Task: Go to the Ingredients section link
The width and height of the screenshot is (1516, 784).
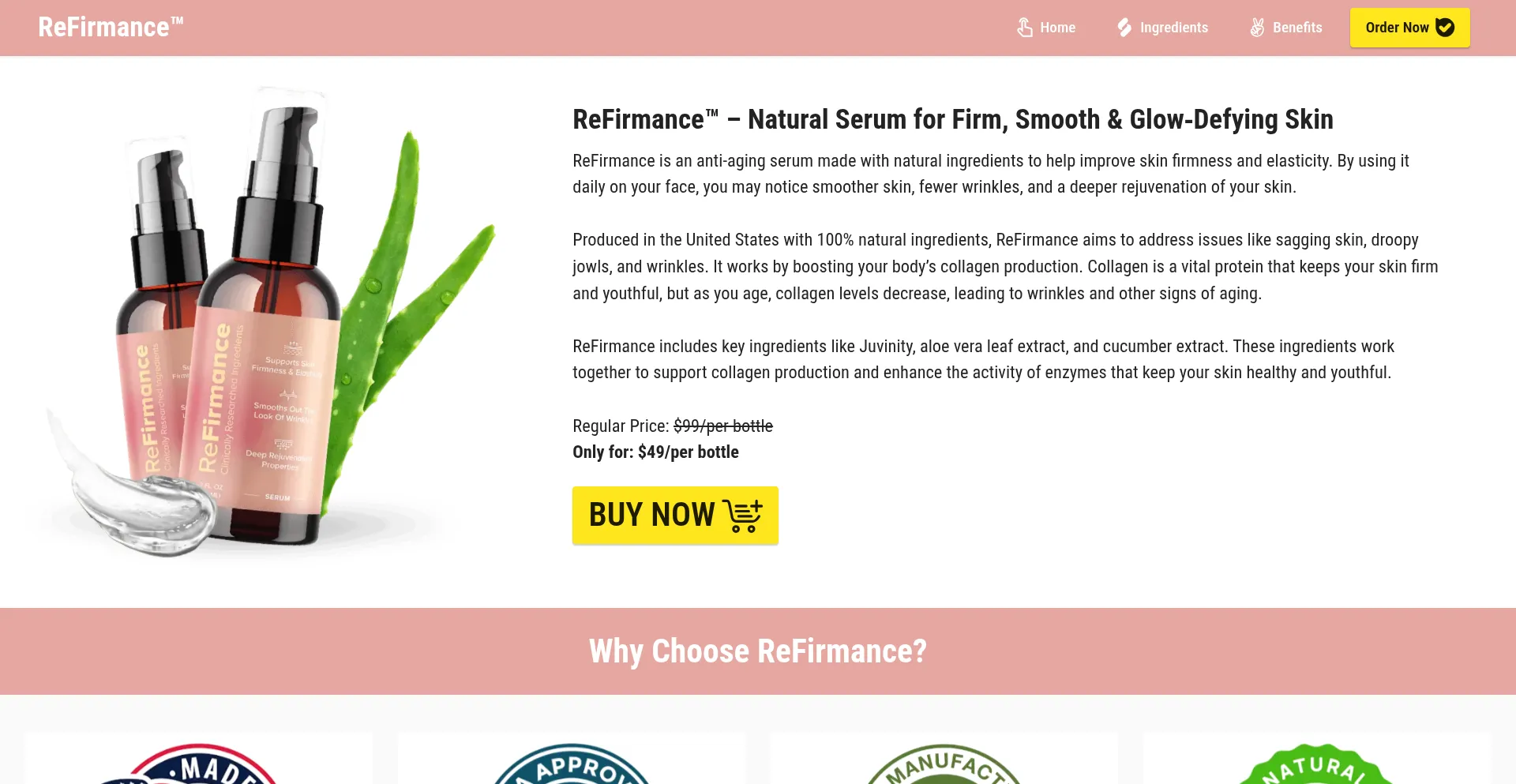Action: point(1162,28)
